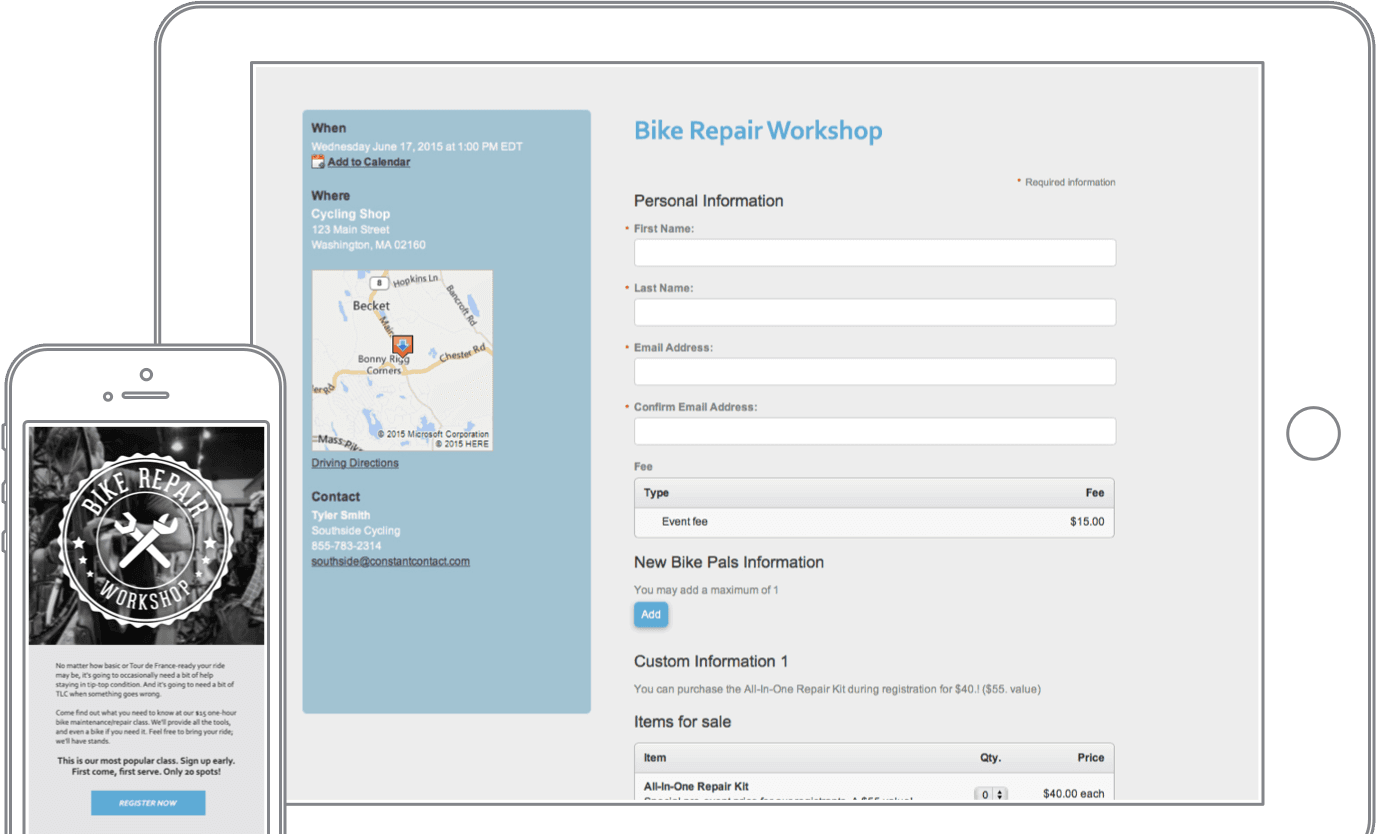Click the Southside Cycling text
Viewport: 1377px width, 834px height.
(356, 531)
